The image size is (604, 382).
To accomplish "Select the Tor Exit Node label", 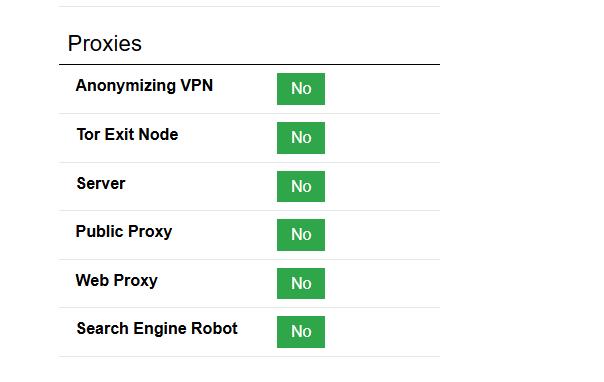I will pyautogui.click(x=127, y=134).
